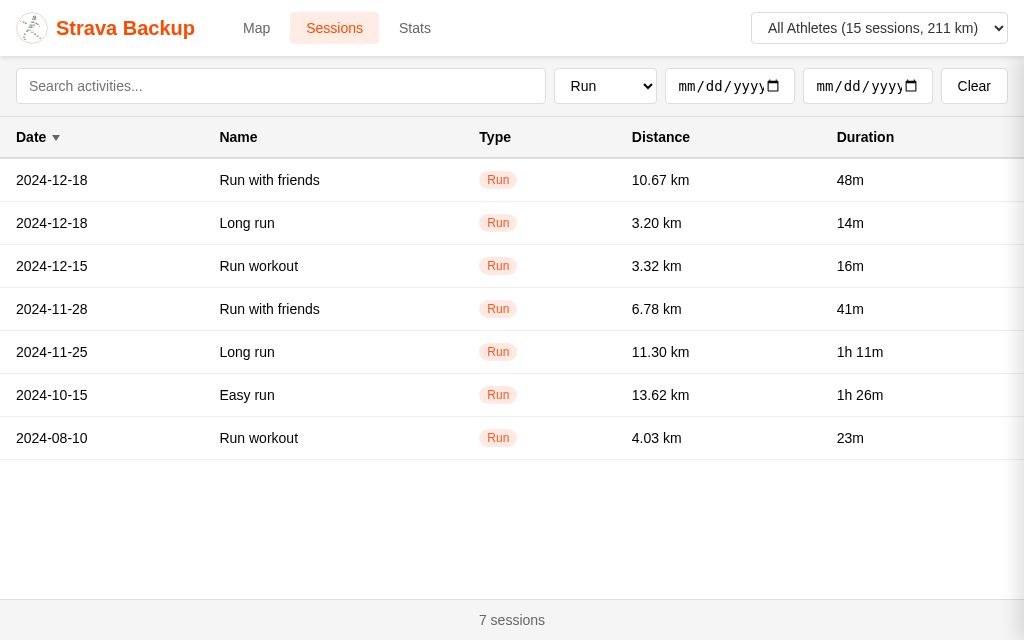The height and width of the screenshot is (640, 1024).
Task: Click the 1h 11m duration cell
Action: point(859,352)
